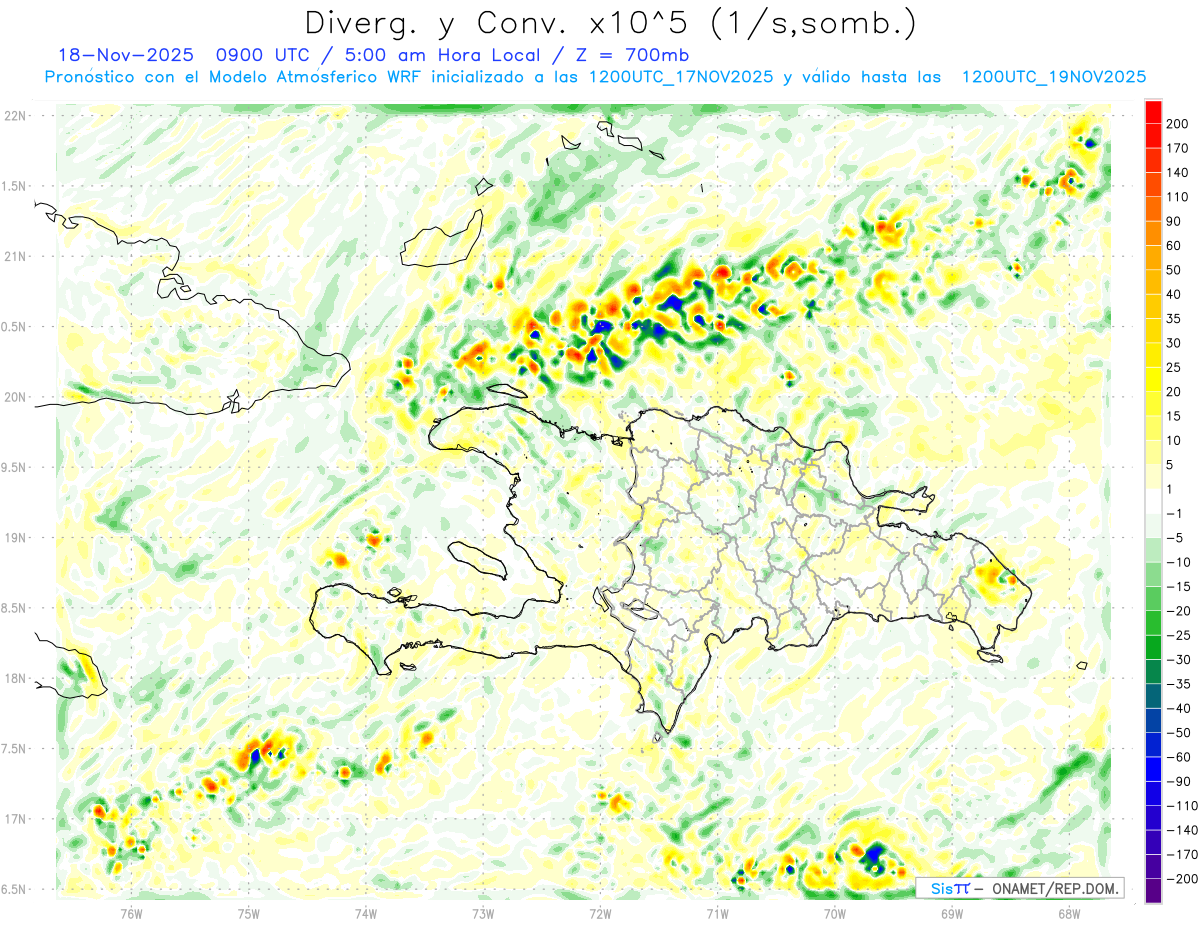Viewport: 1200px width, 927px height.
Task: Click the 'SisTT - ONAMET/REP.DOM.' credit label
Action: 1020,888
